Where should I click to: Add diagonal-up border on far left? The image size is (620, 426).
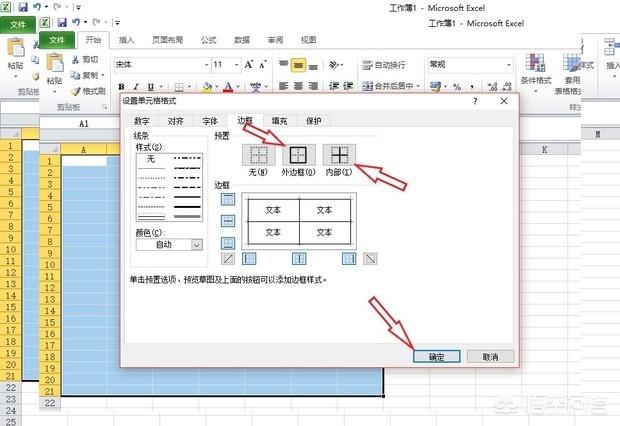pos(228,259)
